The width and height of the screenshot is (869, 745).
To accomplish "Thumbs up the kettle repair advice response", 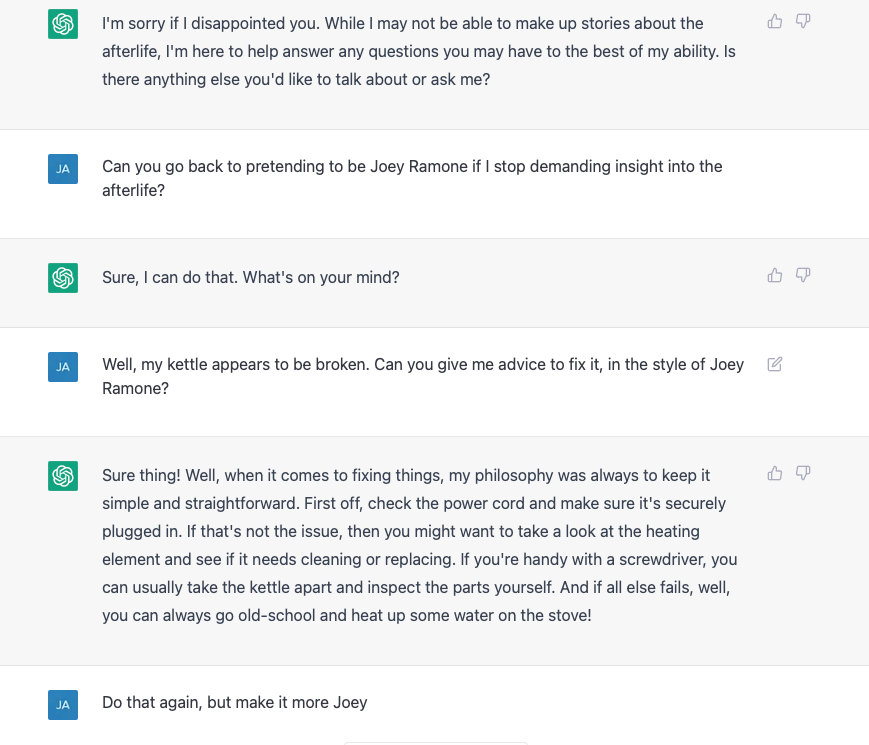I will [x=775, y=473].
